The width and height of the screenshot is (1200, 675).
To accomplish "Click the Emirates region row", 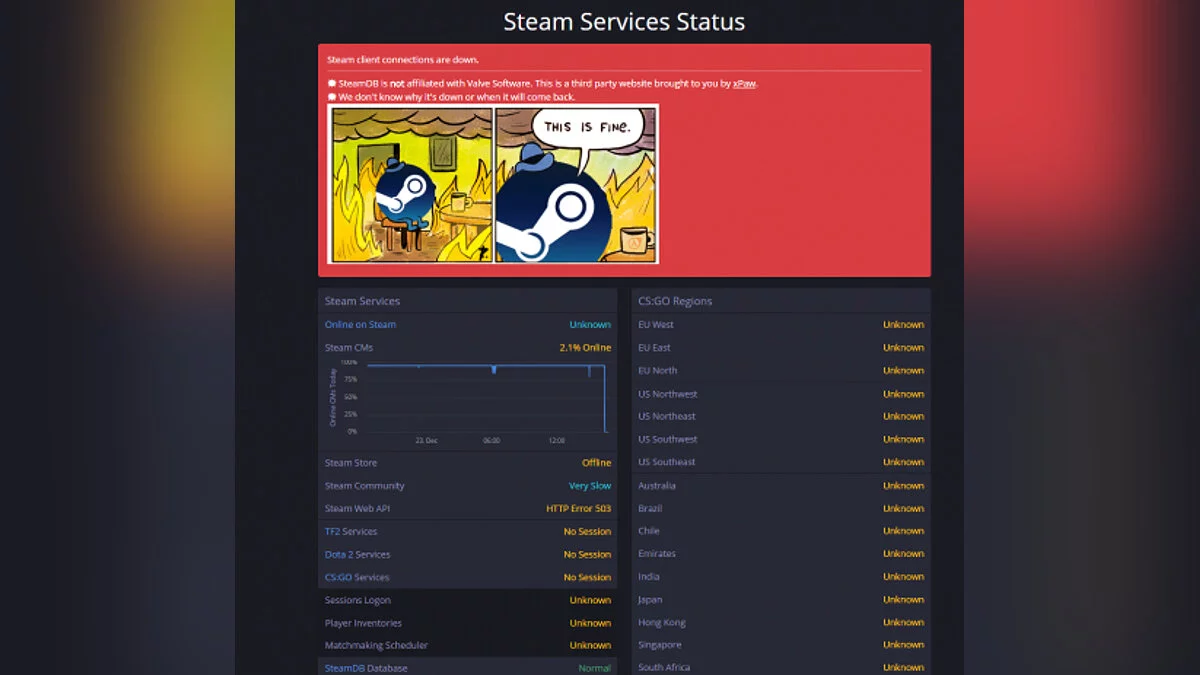I will (781, 553).
